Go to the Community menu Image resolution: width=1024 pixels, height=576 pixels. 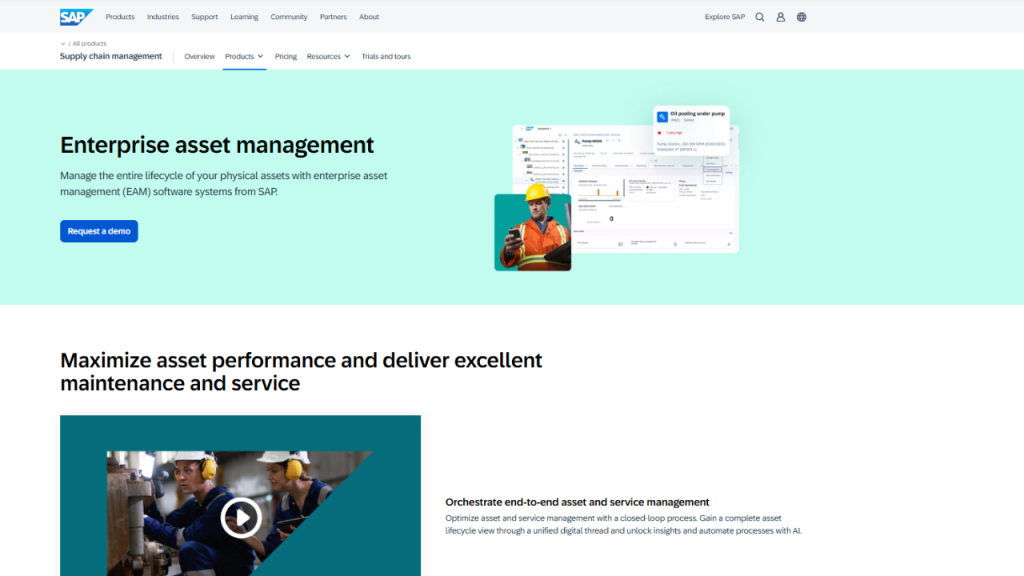(289, 17)
